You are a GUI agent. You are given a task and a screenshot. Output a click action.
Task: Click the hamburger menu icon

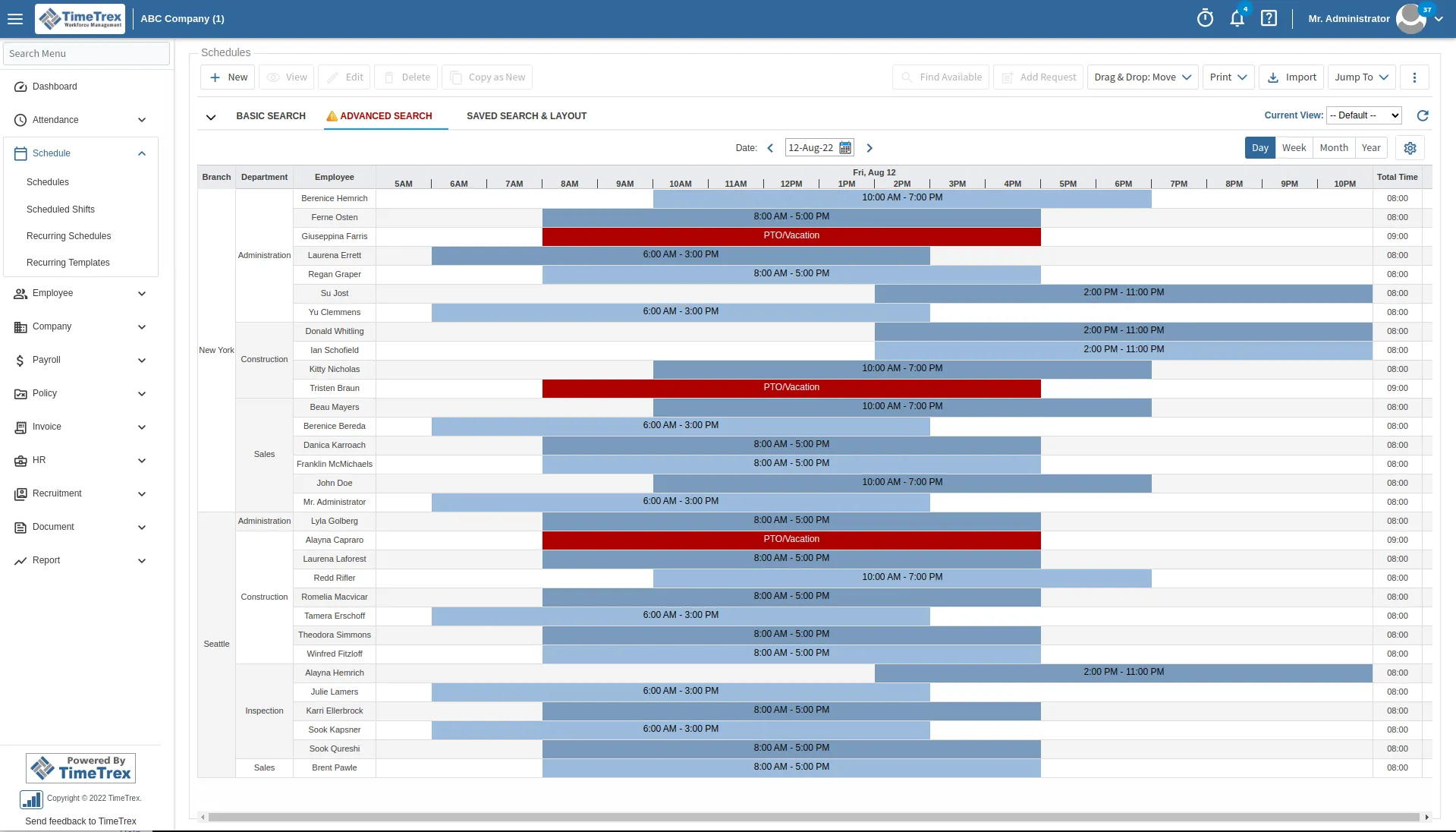pos(15,18)
